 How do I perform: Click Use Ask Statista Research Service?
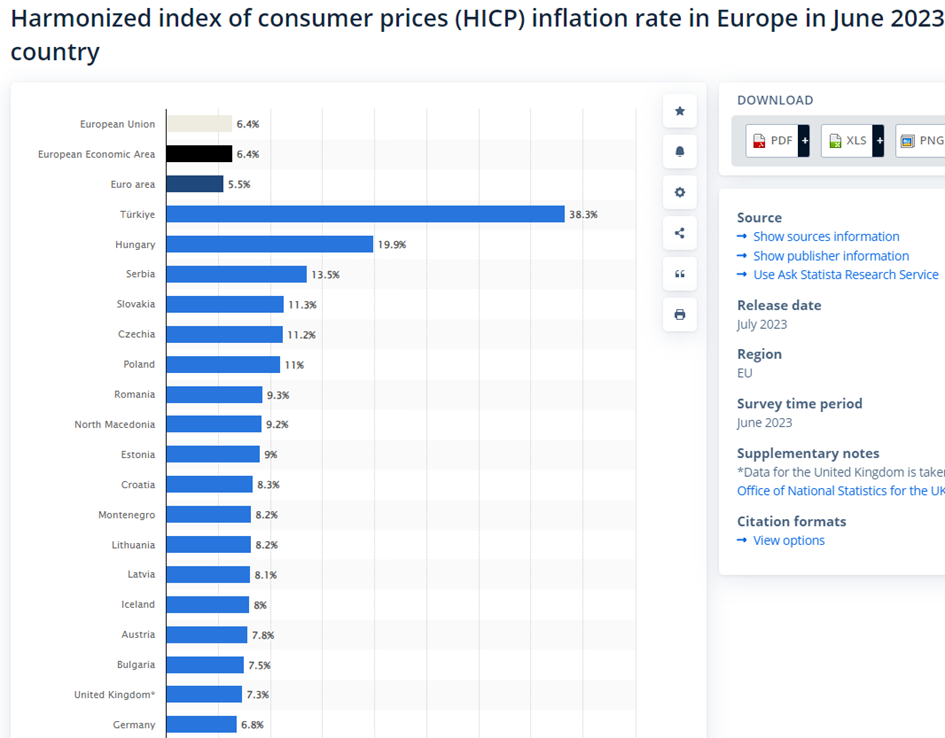[846, 275]
